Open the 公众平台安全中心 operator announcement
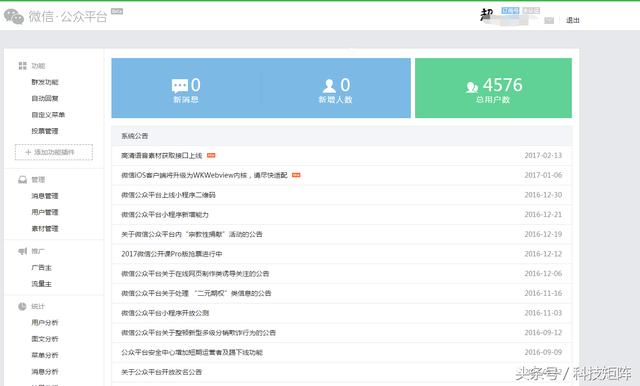 click(192, 352)
